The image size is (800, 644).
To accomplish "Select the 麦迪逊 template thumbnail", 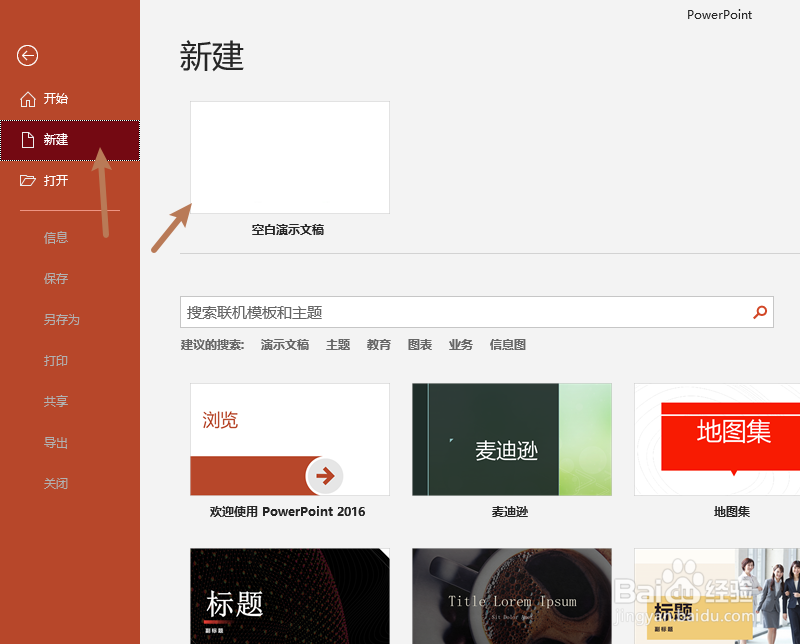I will [512, 439].
